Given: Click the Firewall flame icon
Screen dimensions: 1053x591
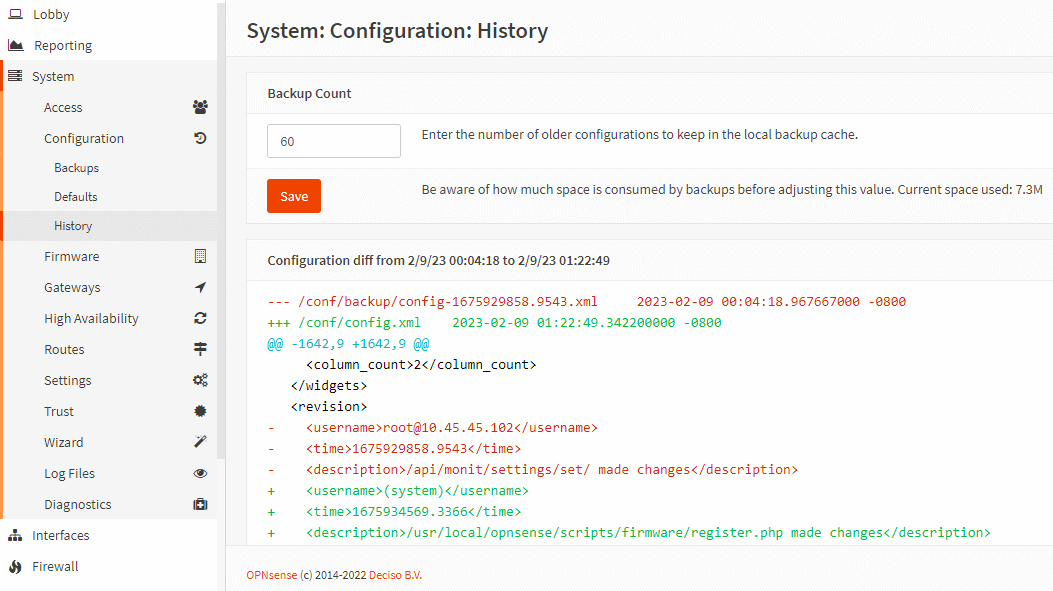Looking at the screenshot, I should pos(15,566).
